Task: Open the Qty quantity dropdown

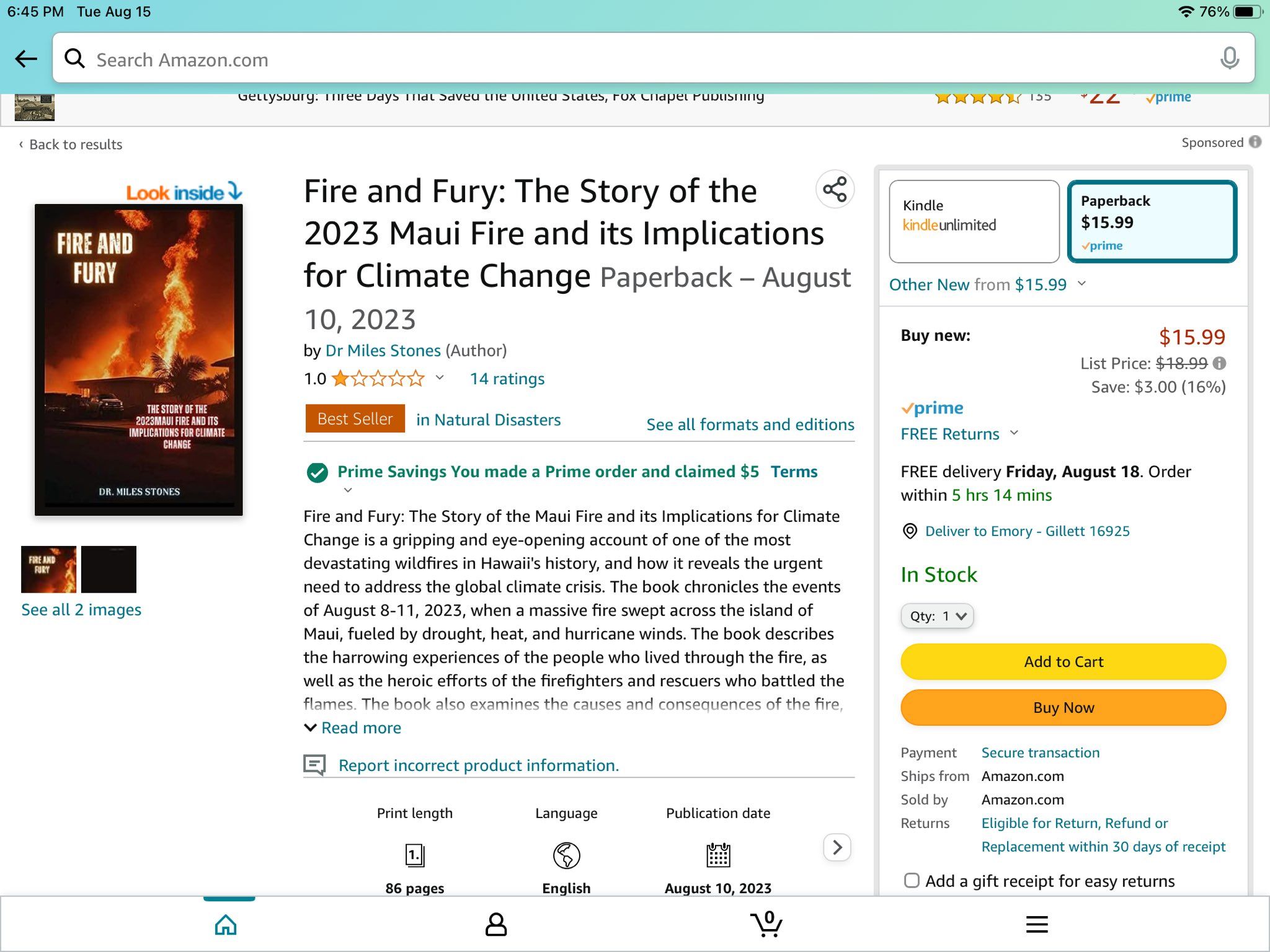Action: (937, 616)
